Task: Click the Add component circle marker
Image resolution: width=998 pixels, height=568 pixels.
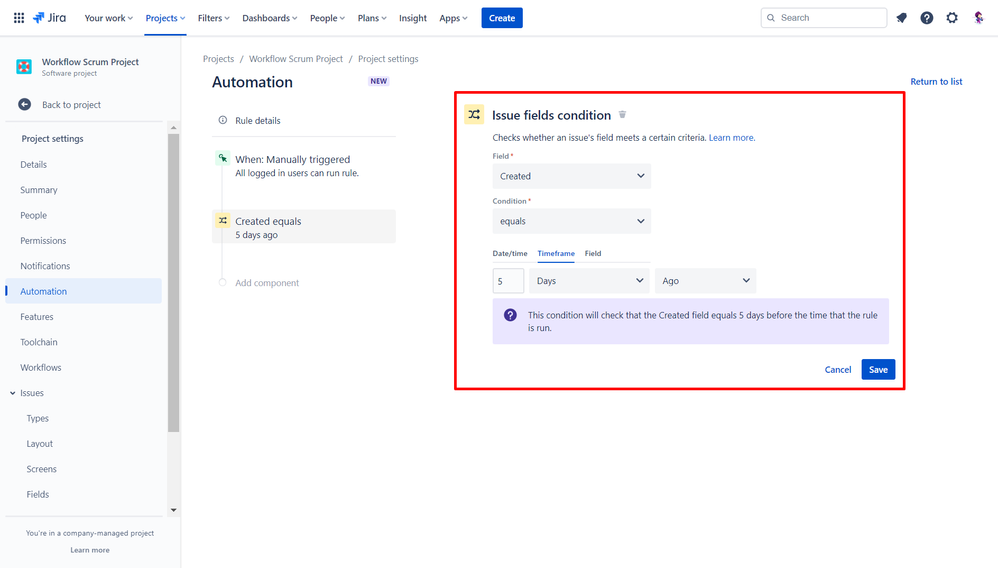Action: [223, 282]
